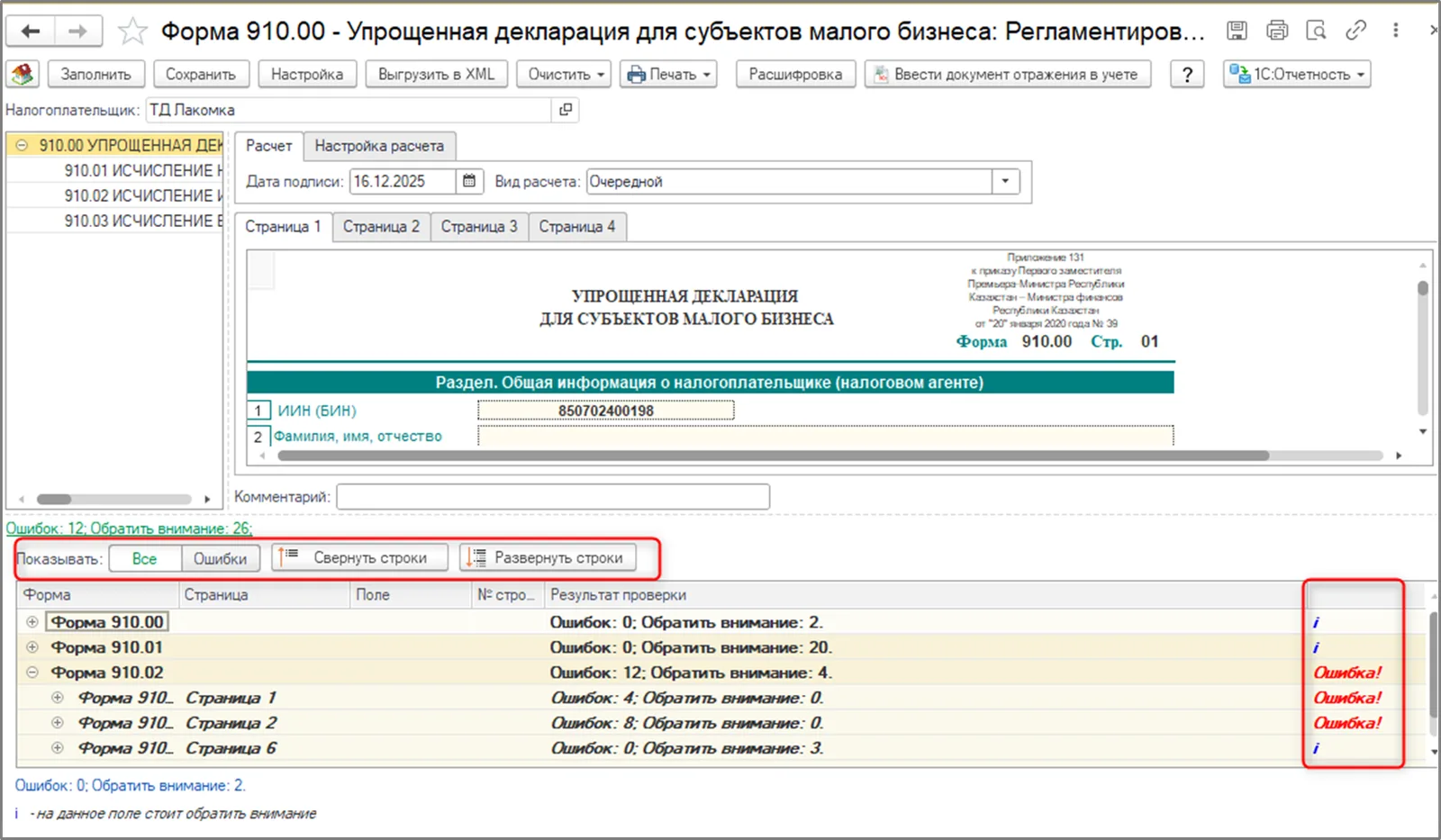This screenshot has height=840, width=1441.
Task: Click the Свернуть строки button
Action: tap(360, 558)
